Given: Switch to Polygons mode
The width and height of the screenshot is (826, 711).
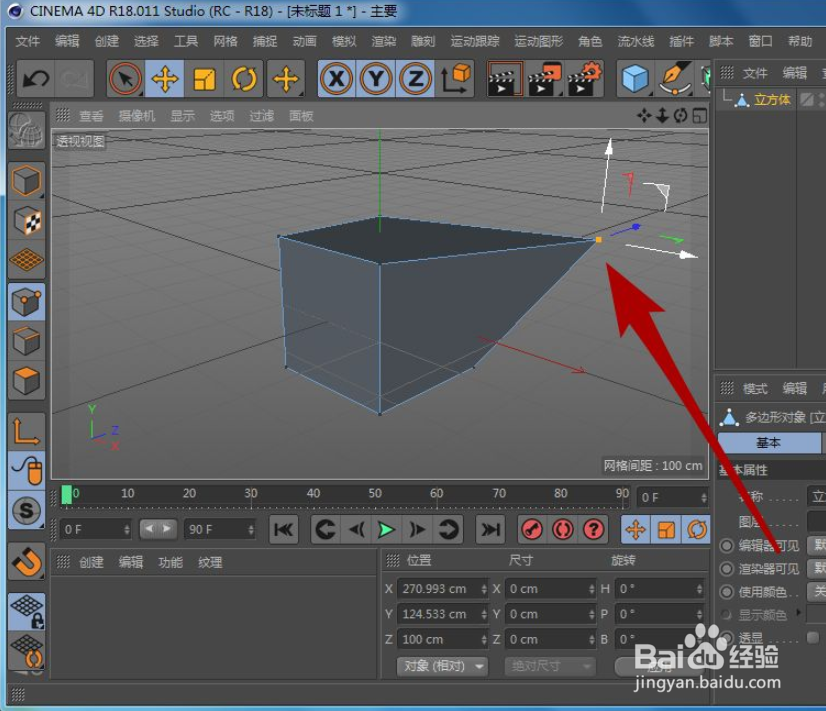Looking at the screenshot, I should click(x=26, y=380).
